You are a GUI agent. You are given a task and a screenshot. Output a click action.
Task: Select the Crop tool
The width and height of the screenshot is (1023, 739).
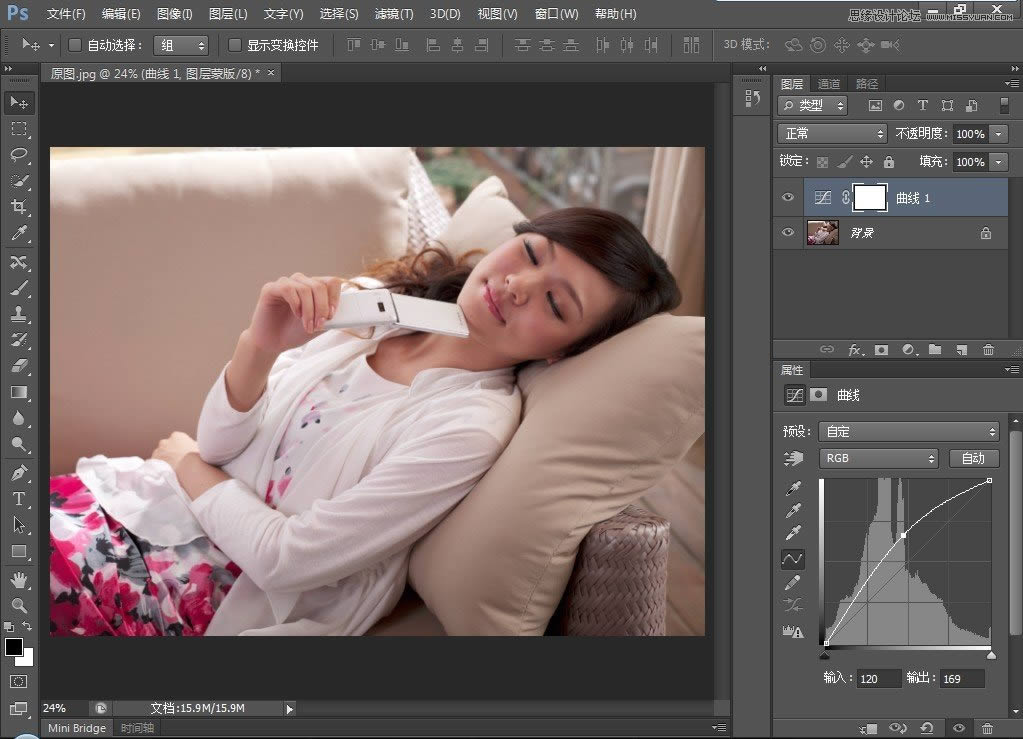19,207
